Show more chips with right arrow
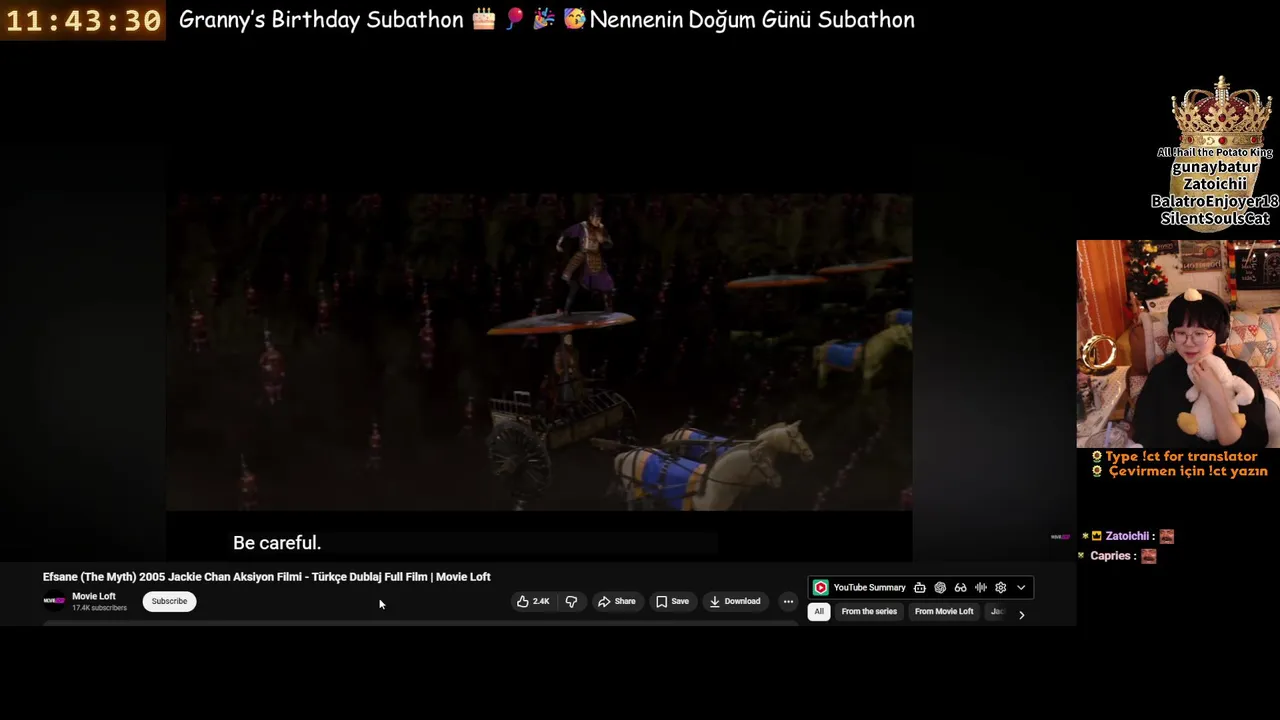Screen dimensions: 1280x720 pyautogui.click(x=1021, y=614)
